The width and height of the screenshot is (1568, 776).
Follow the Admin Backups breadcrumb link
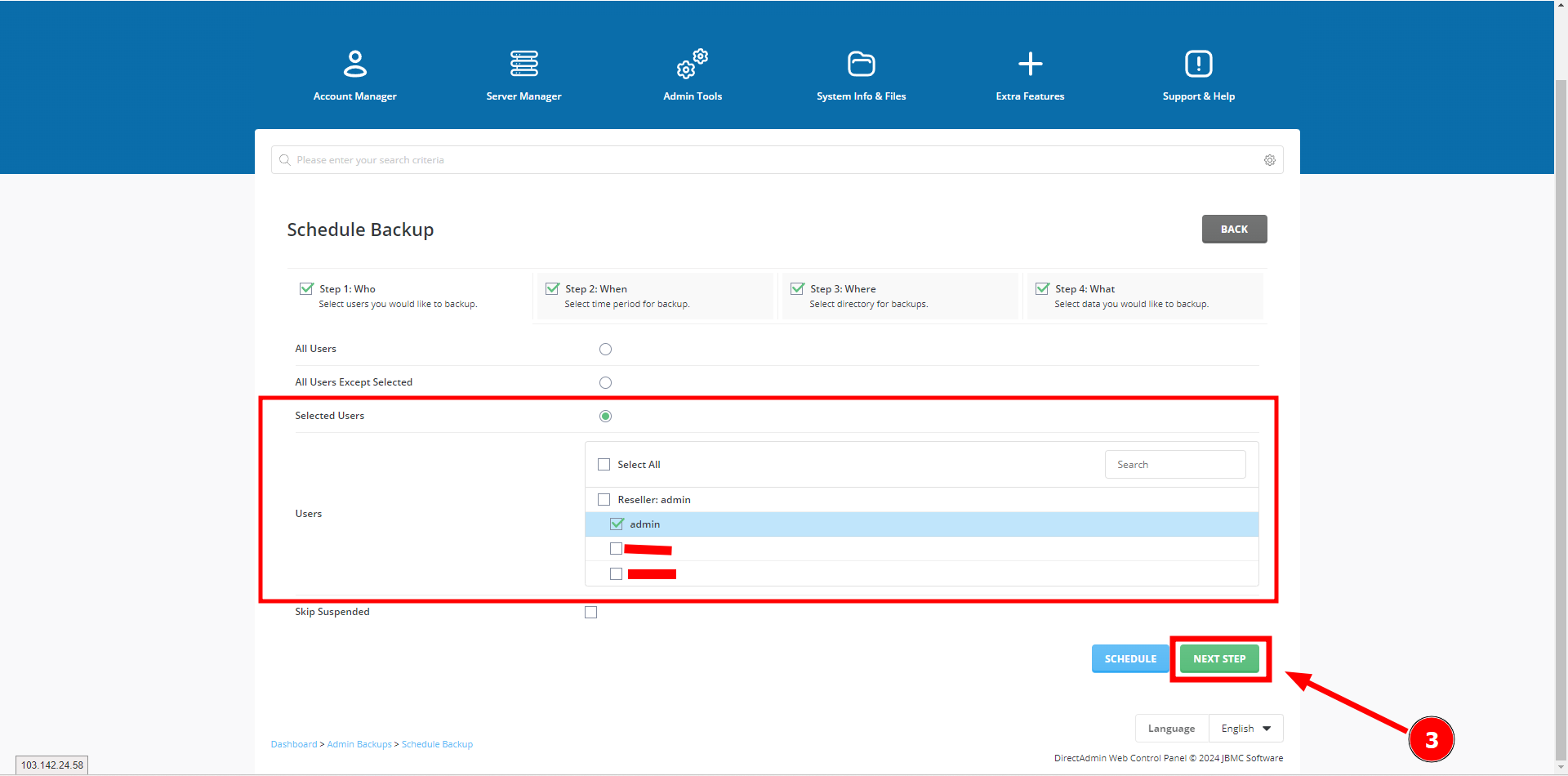[359, 744]
